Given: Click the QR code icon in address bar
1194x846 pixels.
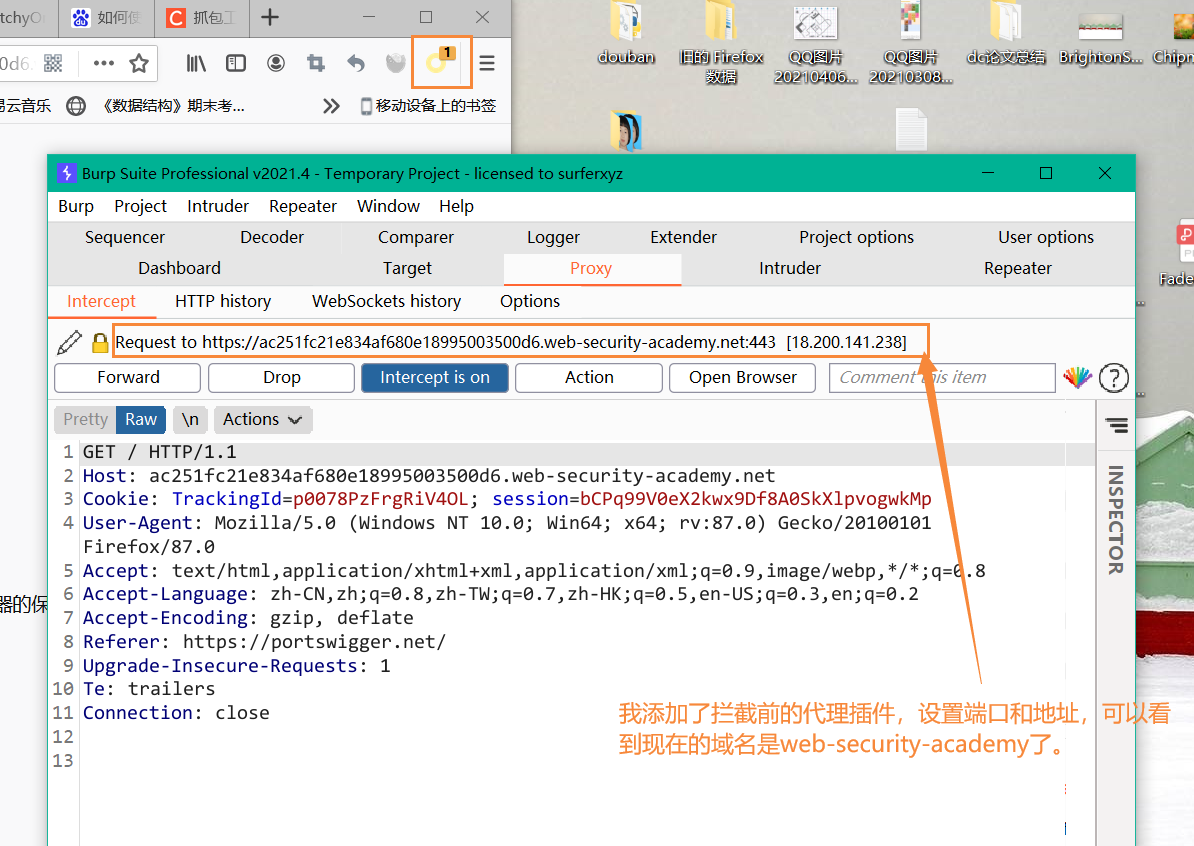Looking at the screenshot, I should (53, 63).
